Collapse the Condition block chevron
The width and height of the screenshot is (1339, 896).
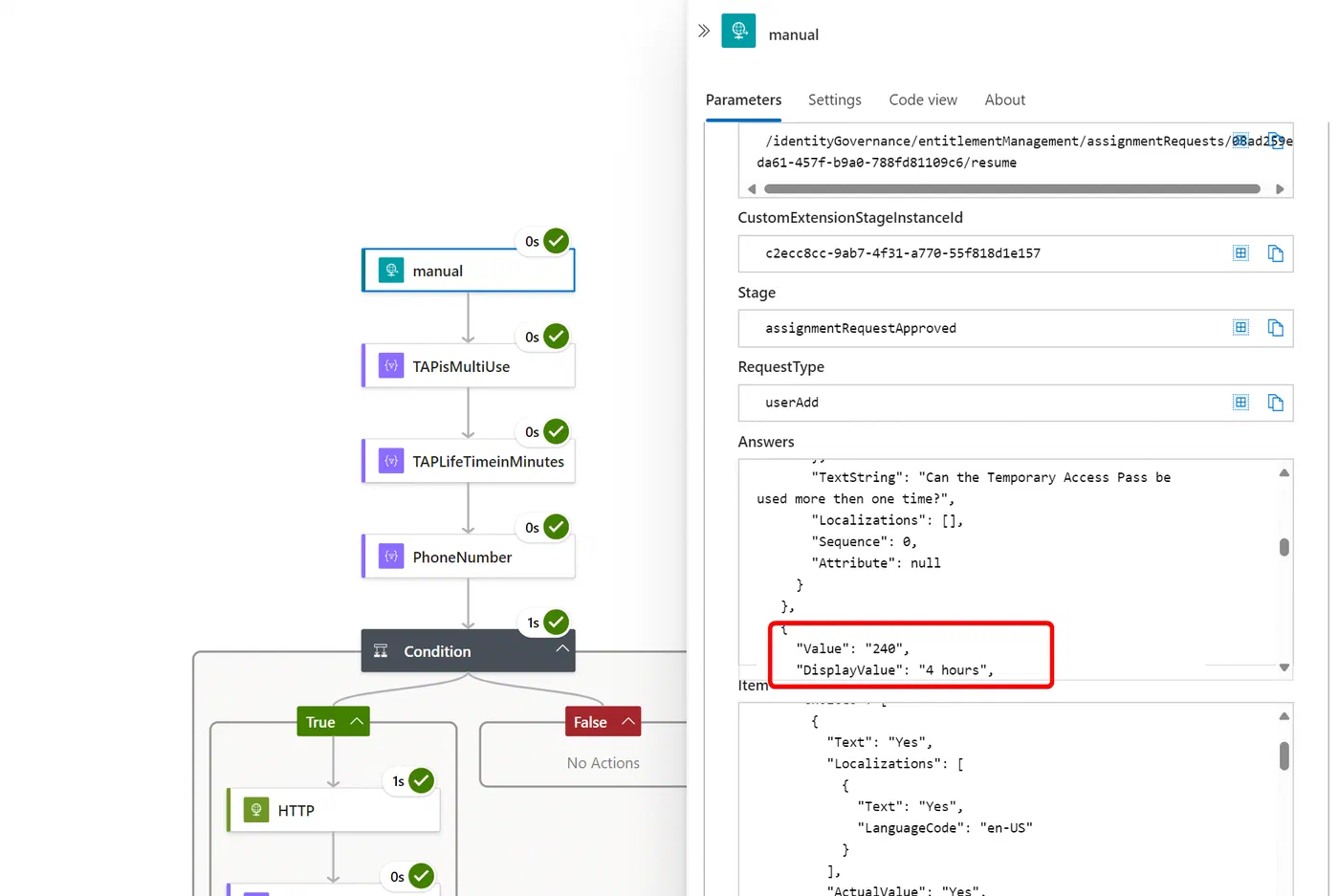562,648
